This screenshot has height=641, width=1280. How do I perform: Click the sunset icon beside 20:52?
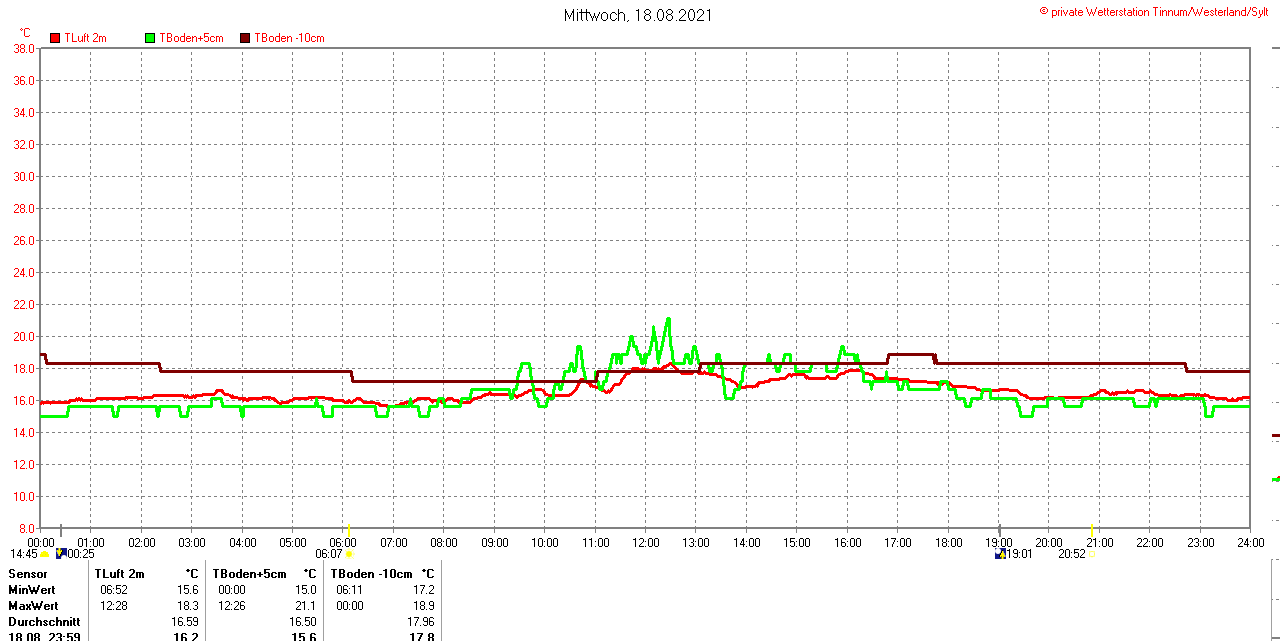tap(1092, 554)
